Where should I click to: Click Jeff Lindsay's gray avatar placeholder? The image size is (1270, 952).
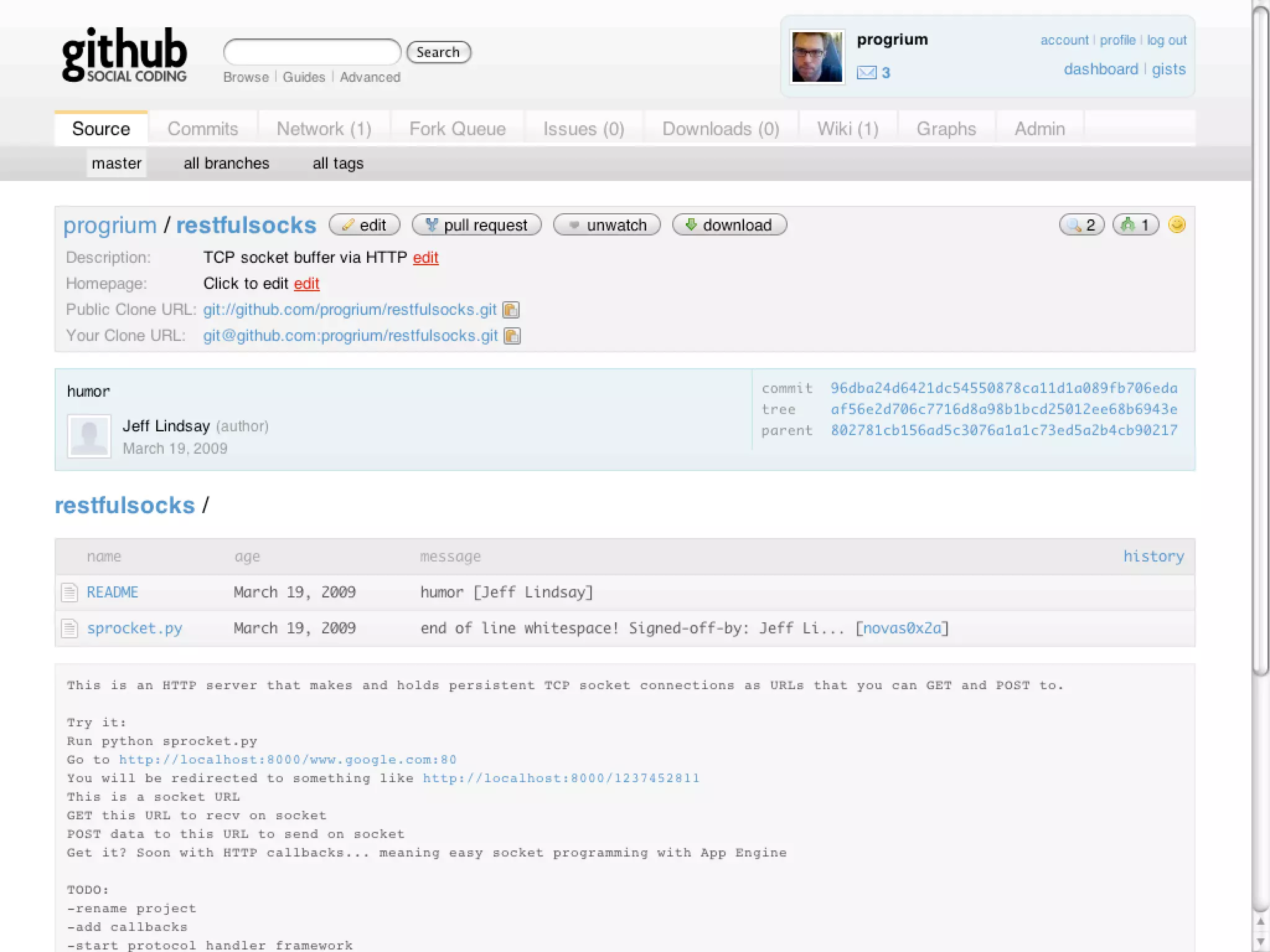89,436
